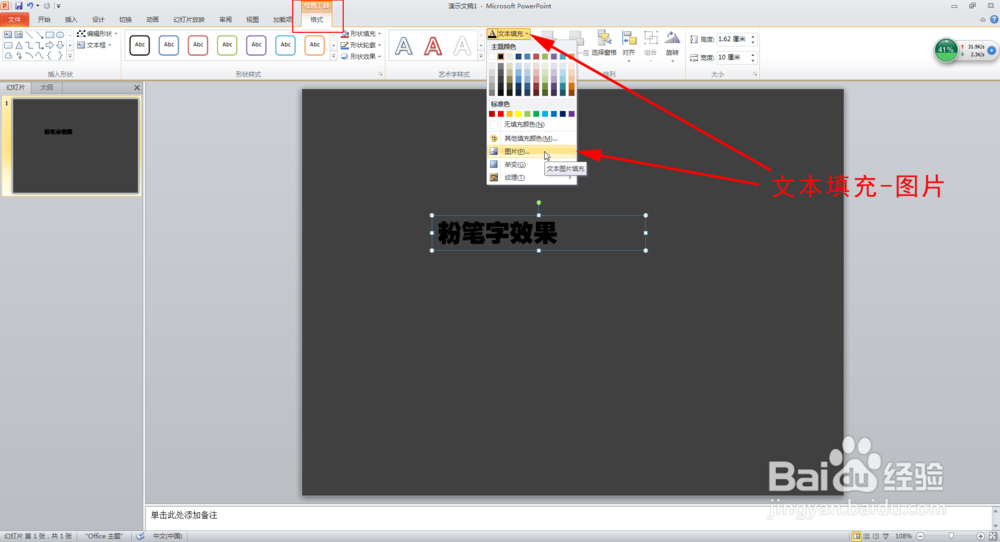Select the text box shape in shapes gallery
This screenshot has width=1000, height=542.
tap(8, 34)
